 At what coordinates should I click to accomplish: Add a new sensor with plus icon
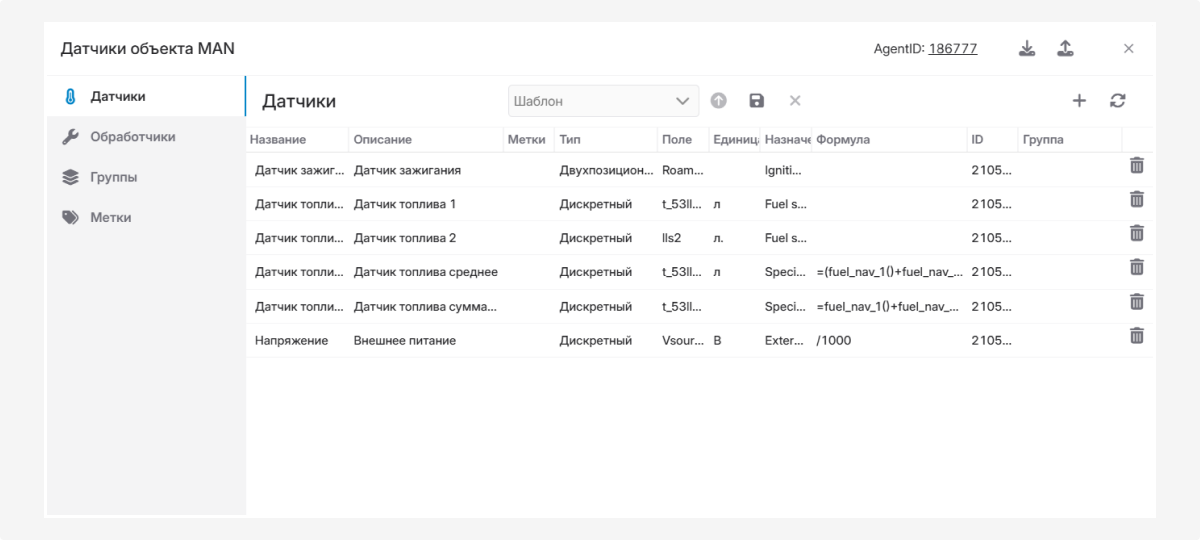tap(1079, 100)
